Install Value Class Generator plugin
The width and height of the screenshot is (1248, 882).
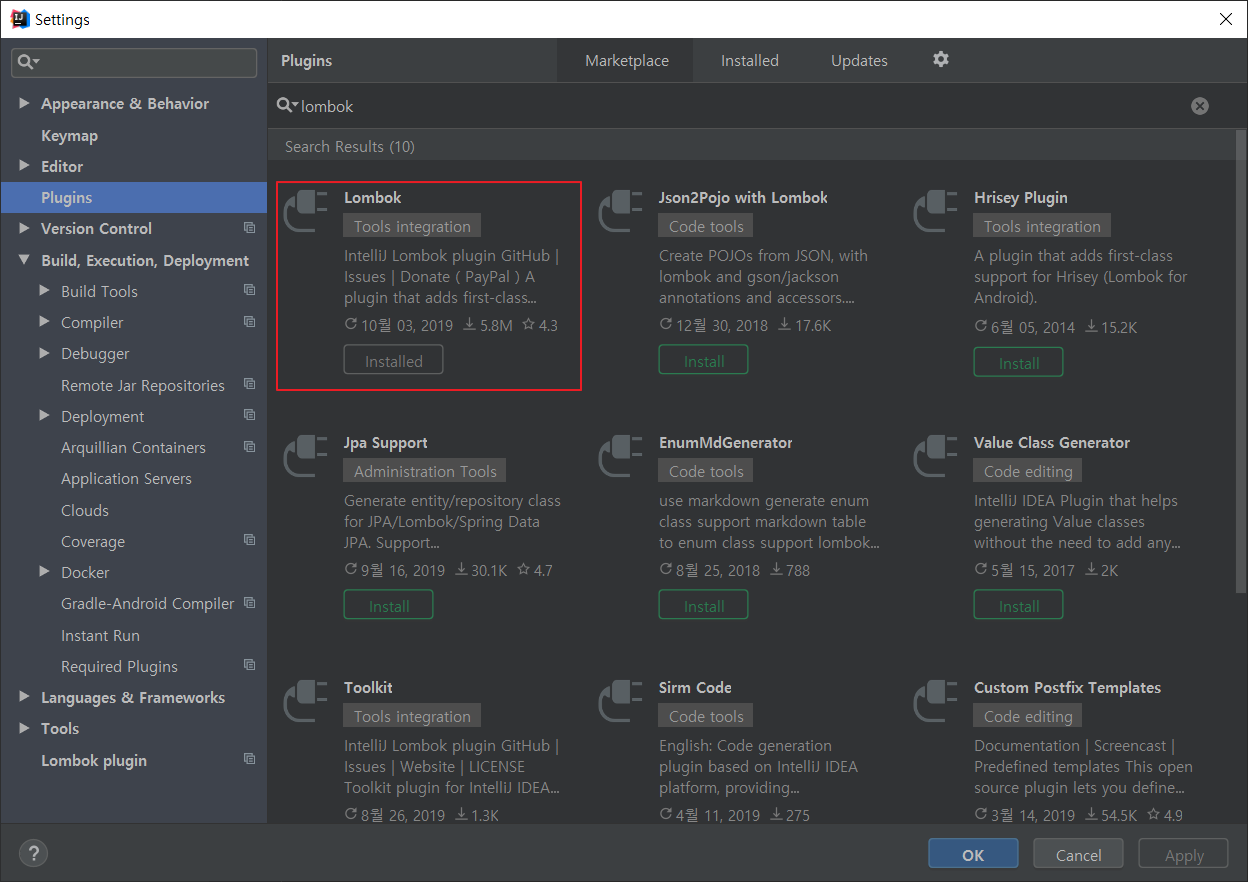(x=1018, y=606)
